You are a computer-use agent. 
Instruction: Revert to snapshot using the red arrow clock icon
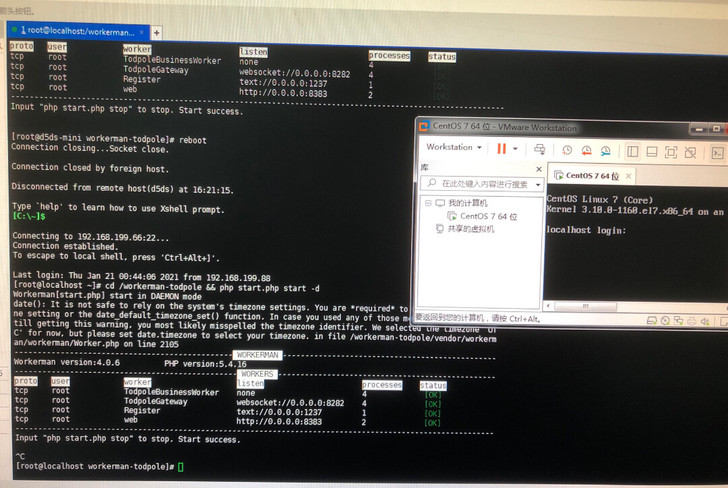coord(586,150)
